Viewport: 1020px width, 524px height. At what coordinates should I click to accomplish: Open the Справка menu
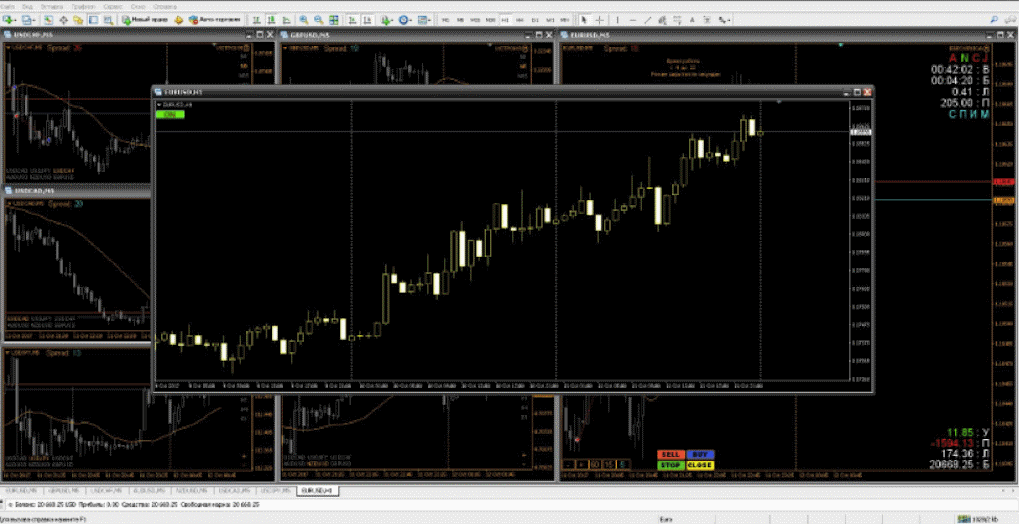coord(165,7)
